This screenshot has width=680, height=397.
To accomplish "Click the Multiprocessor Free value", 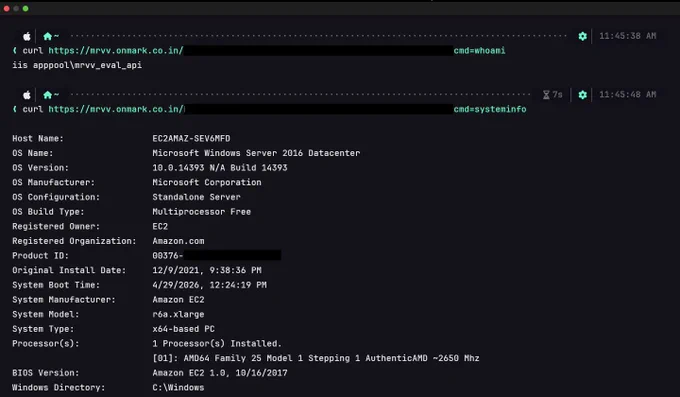I will (201, 212).
